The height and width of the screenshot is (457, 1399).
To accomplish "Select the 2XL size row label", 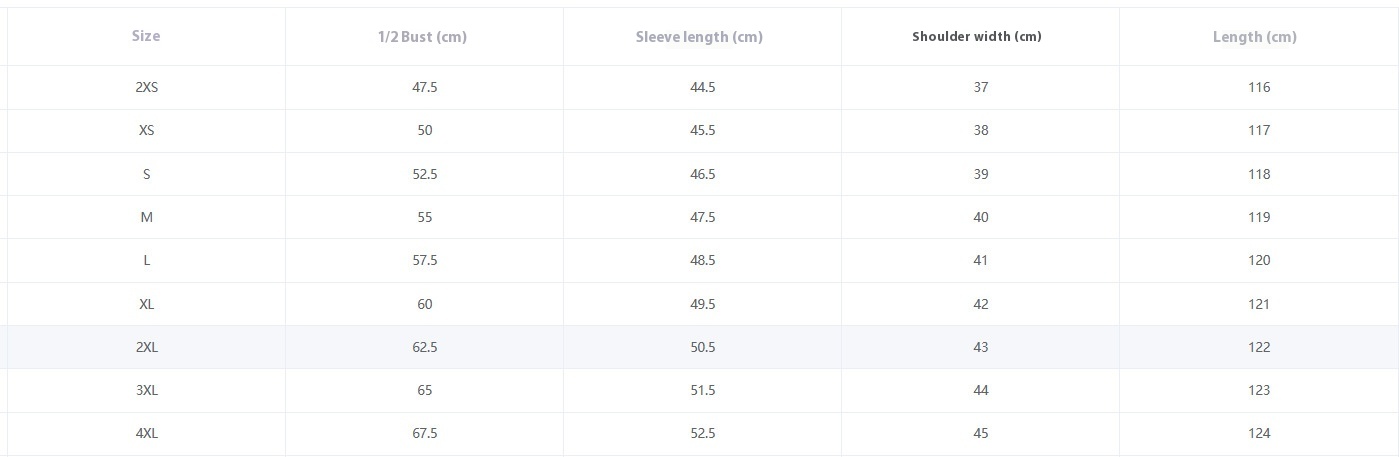I will (147, 347).
